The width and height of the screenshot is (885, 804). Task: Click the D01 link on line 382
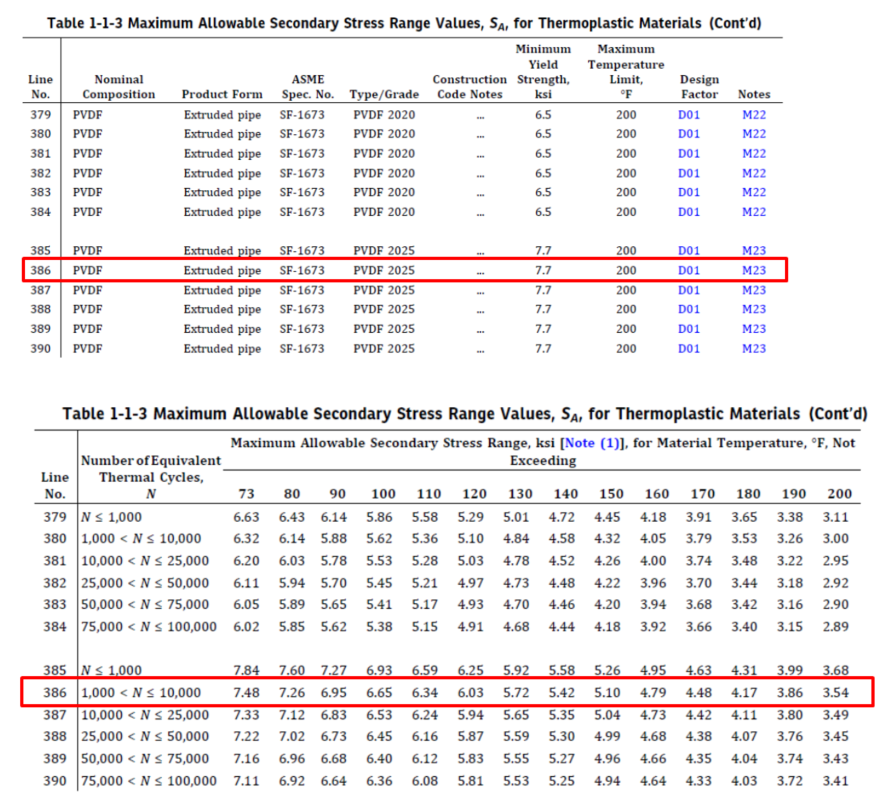click(689, 173)
